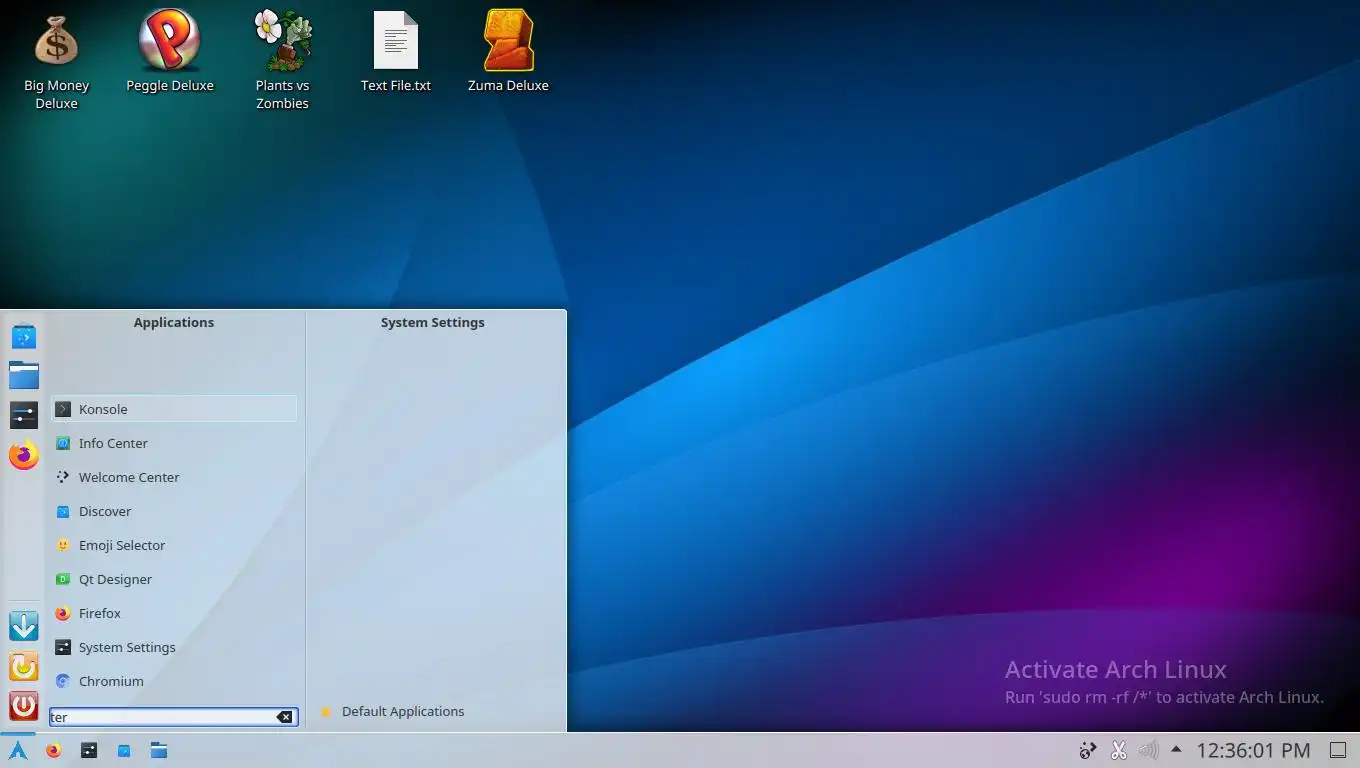The height and width of the screenshot is (768, 1360).
Task: Open System Settings icon in launcher favorites sidebar
Action: 23,415
